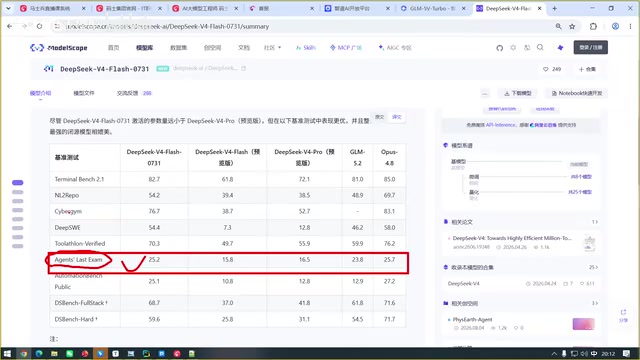The width and height of the screenshot is (640, 360).
Task: Click the heart like icon showing 249
Action: click(x=545, y=69)
